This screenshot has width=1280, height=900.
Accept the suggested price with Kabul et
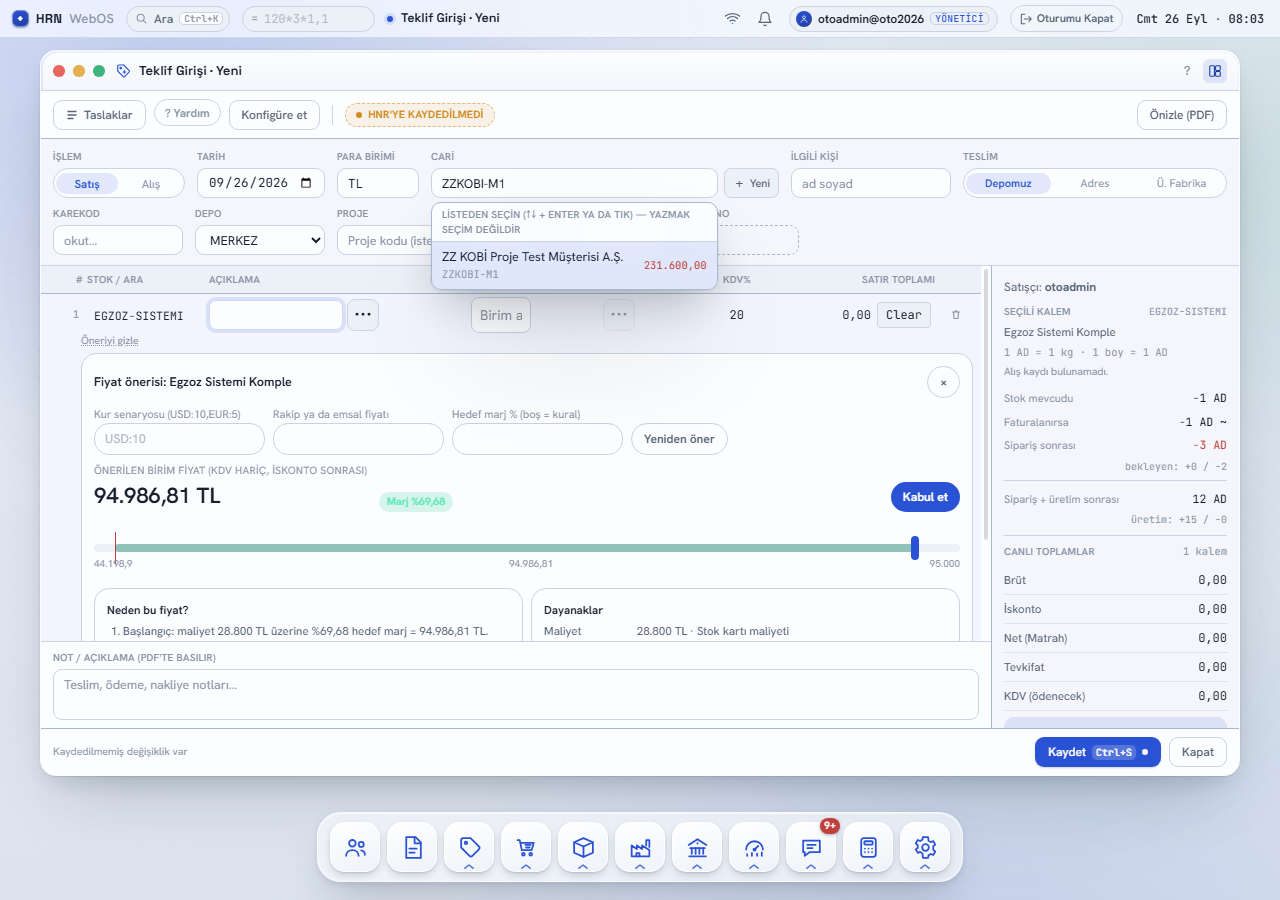click(925, 497)
